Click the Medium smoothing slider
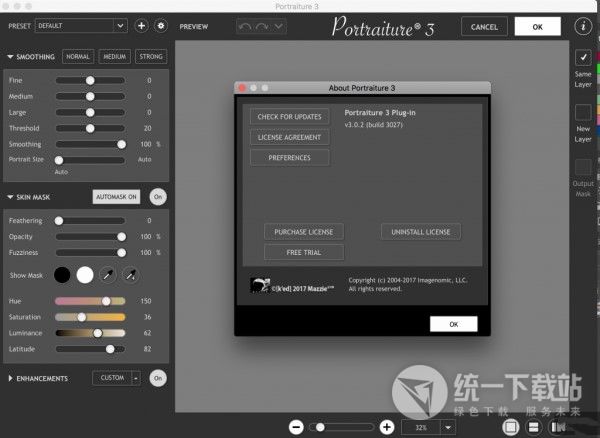Screen dimensions: 600x438 [90, 96]
